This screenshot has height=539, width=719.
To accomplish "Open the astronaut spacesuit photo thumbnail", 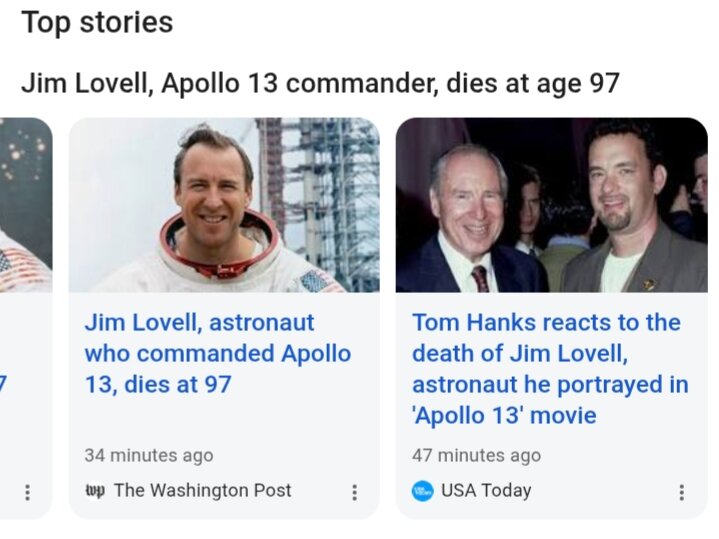I will tap(224, 205).
